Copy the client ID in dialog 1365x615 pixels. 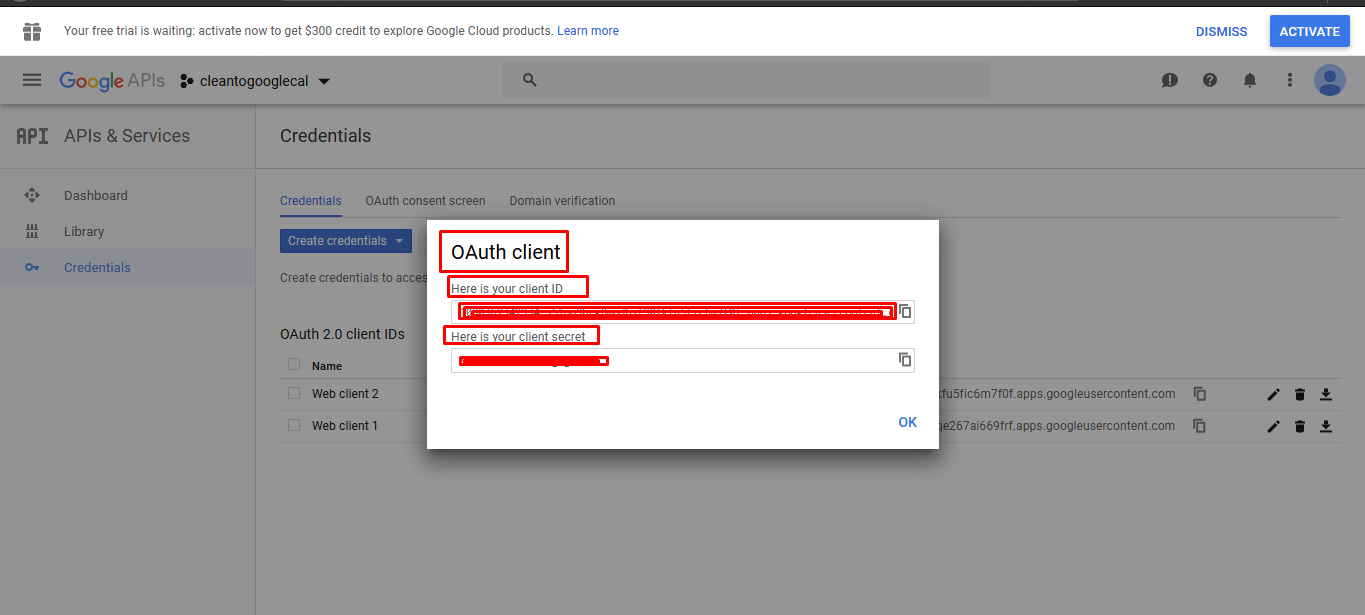(x=905, y=311)
